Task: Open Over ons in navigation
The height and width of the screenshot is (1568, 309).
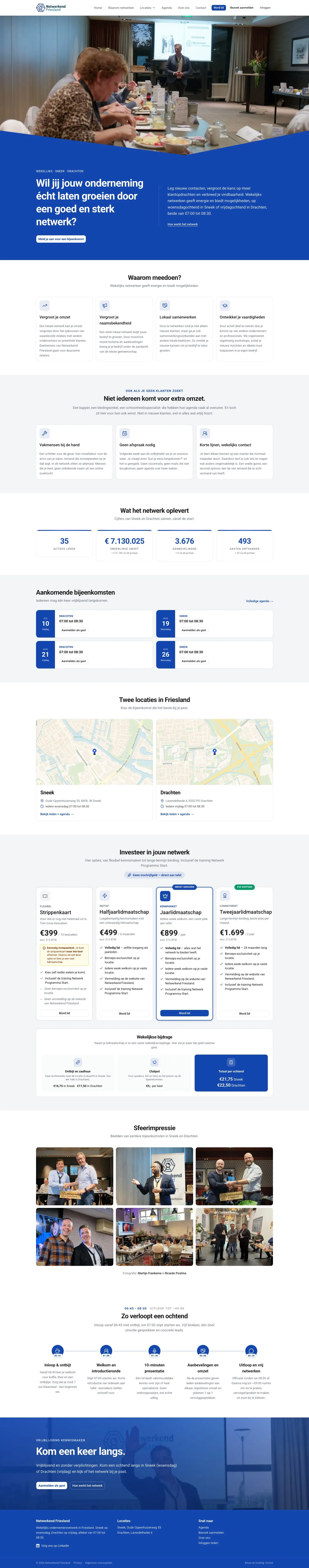Action: 184,8
